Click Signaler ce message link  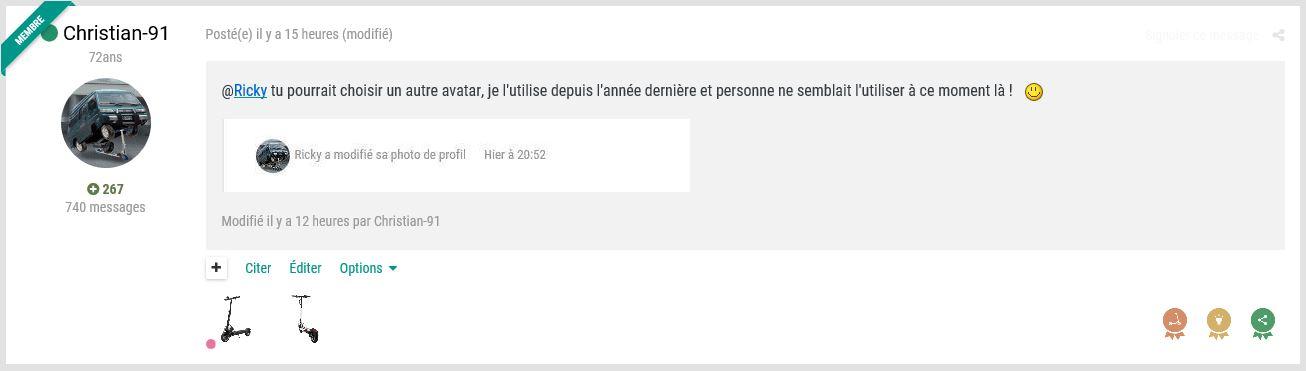point(1202,35)
